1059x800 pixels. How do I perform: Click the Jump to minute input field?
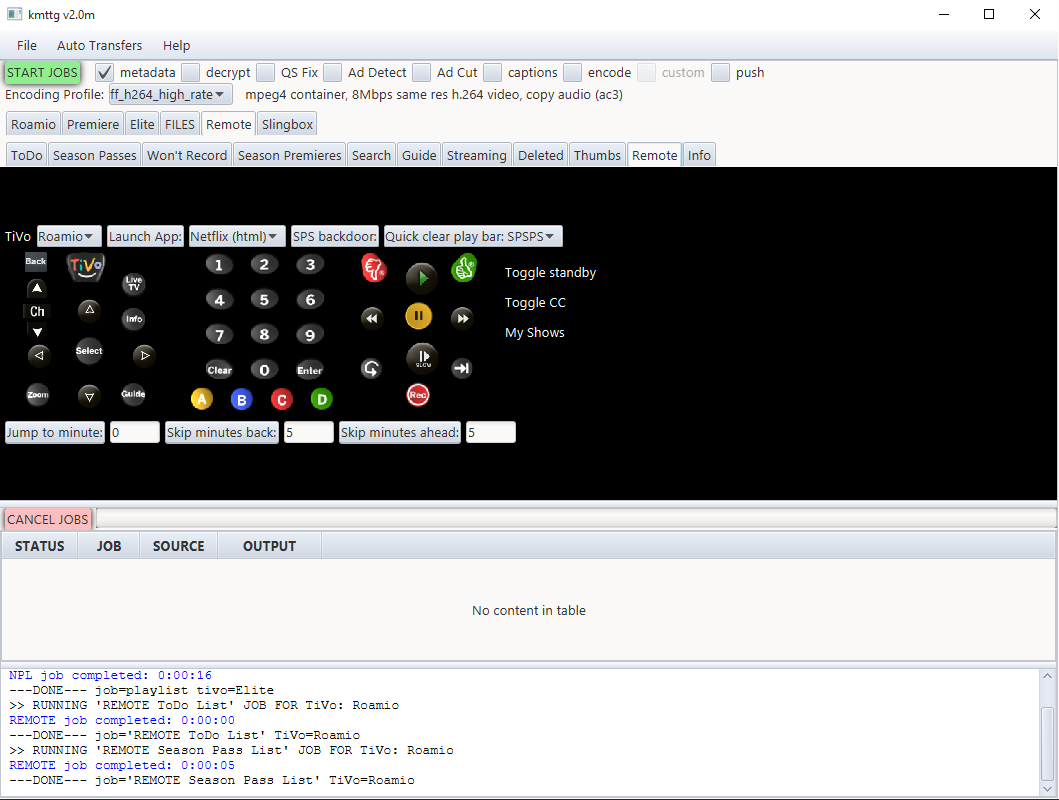click(134, 432)
